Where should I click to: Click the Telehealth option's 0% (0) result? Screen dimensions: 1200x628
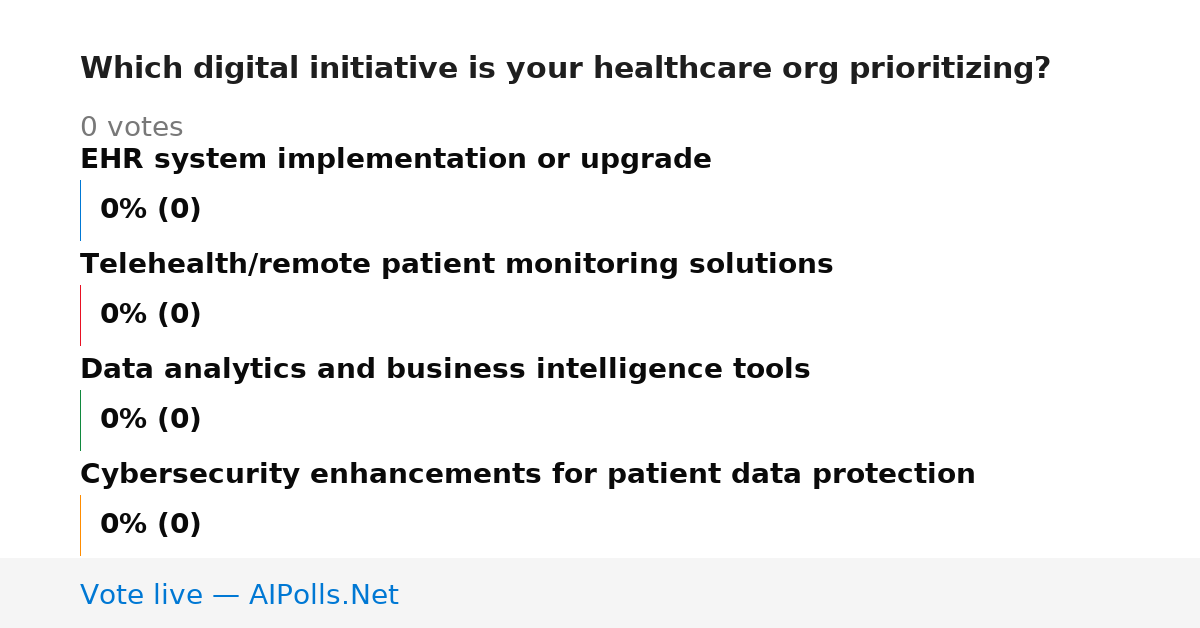[151, 315]
